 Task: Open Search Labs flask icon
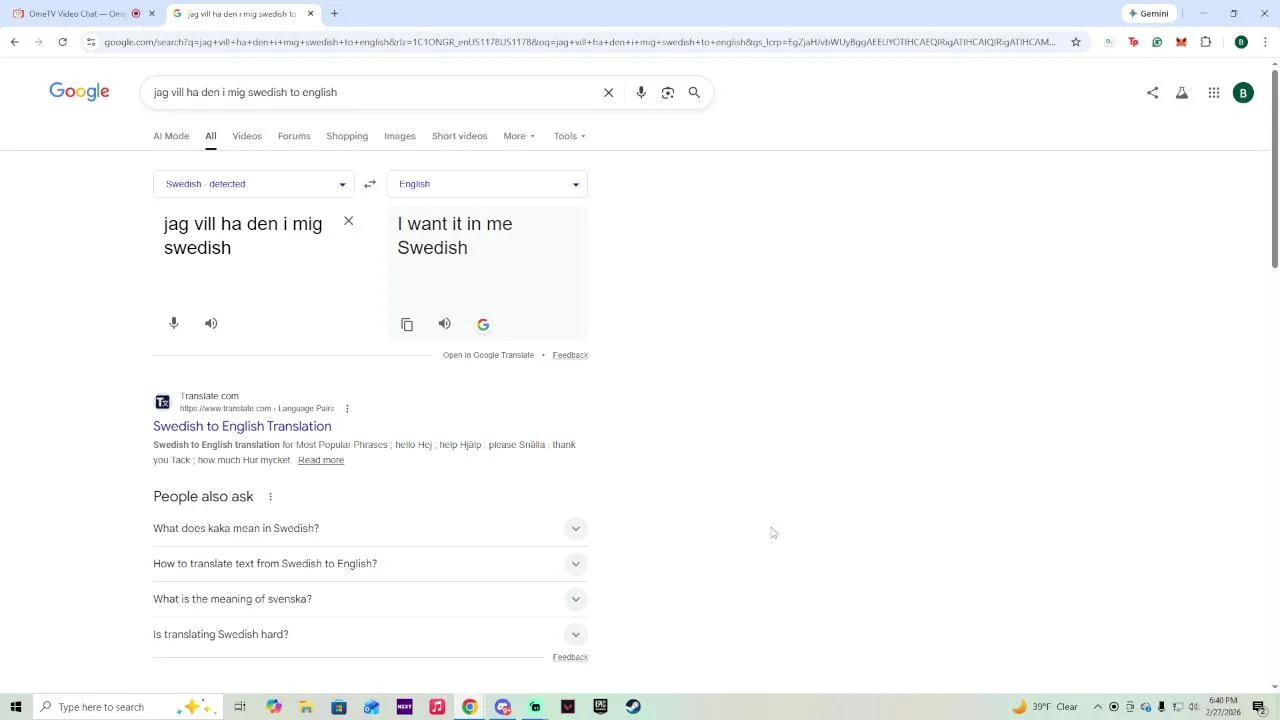(1182, 92)
